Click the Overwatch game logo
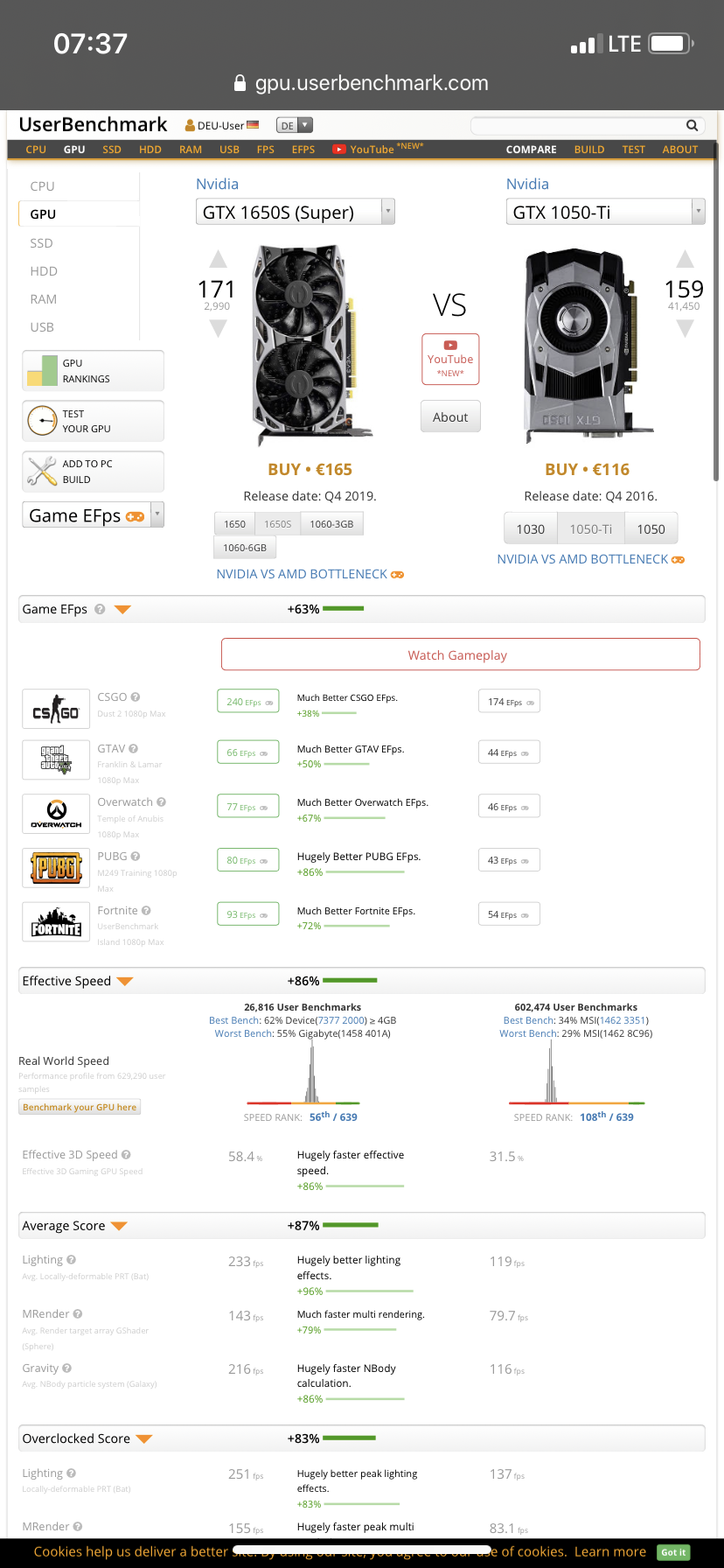This screenshot has height=1568, width=724. [x=56, y=814]
